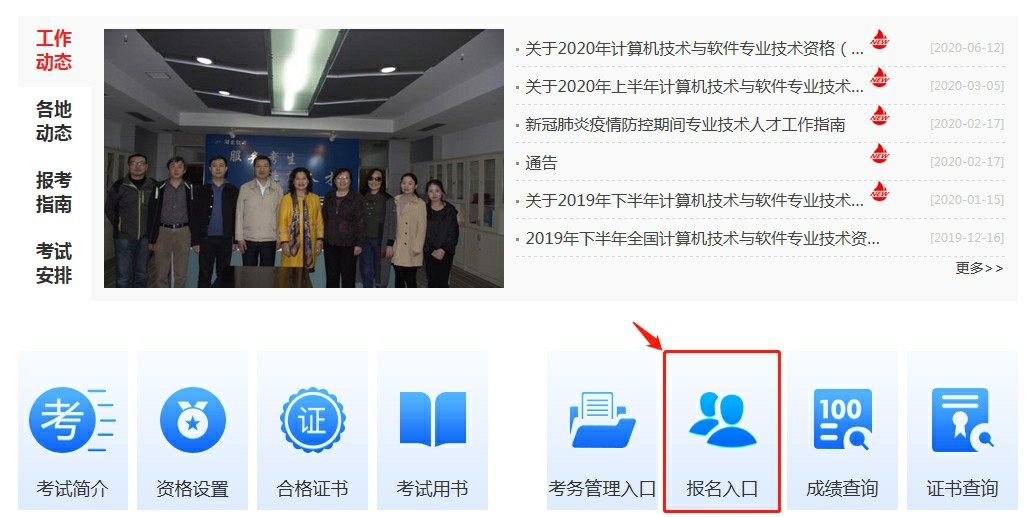1029x517 pixels.
Task: Click the 资格设置 medal icon
Action: [x=192, y=421]
